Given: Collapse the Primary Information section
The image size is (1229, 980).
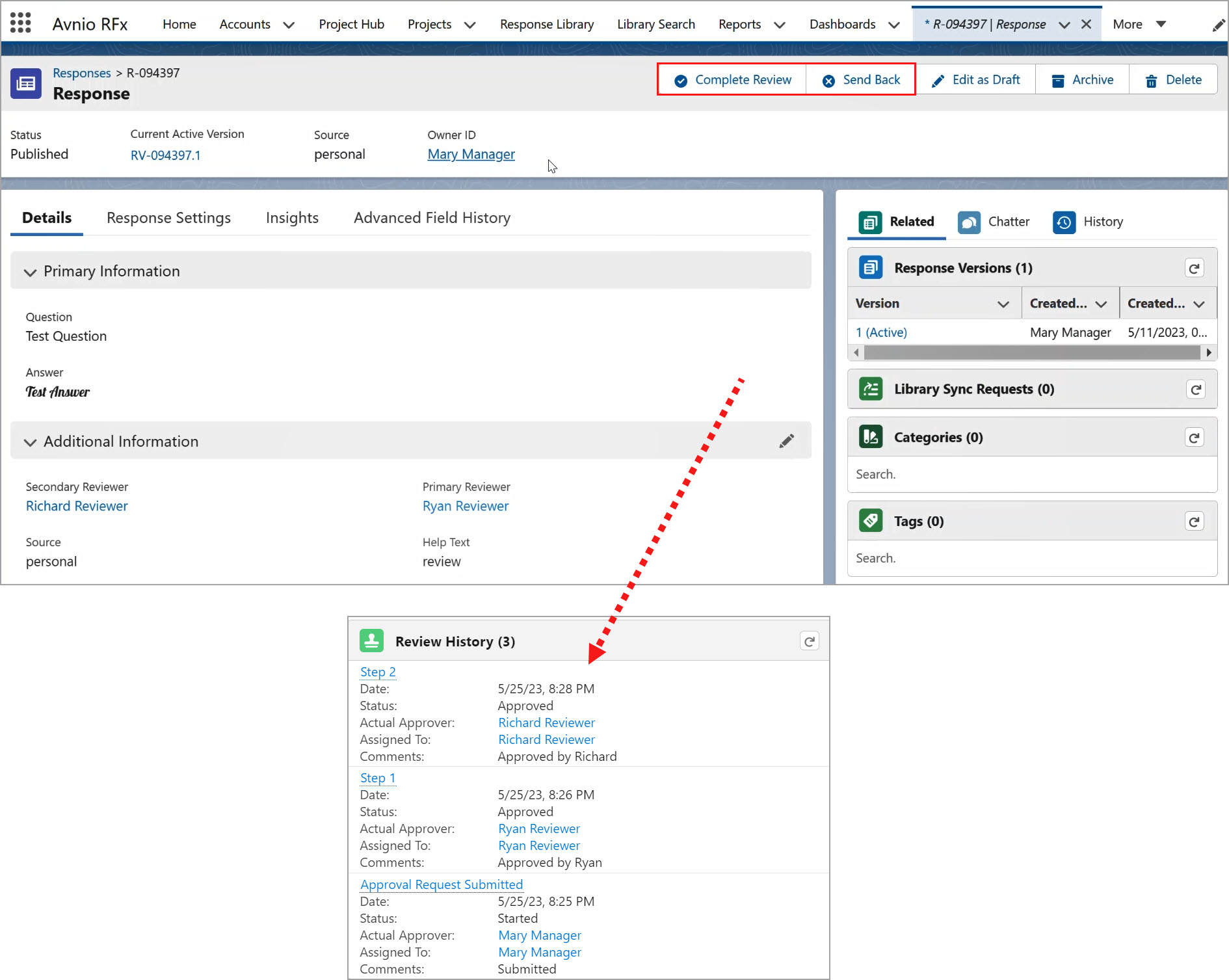Looking at the screenshot, I should (30, 272).
